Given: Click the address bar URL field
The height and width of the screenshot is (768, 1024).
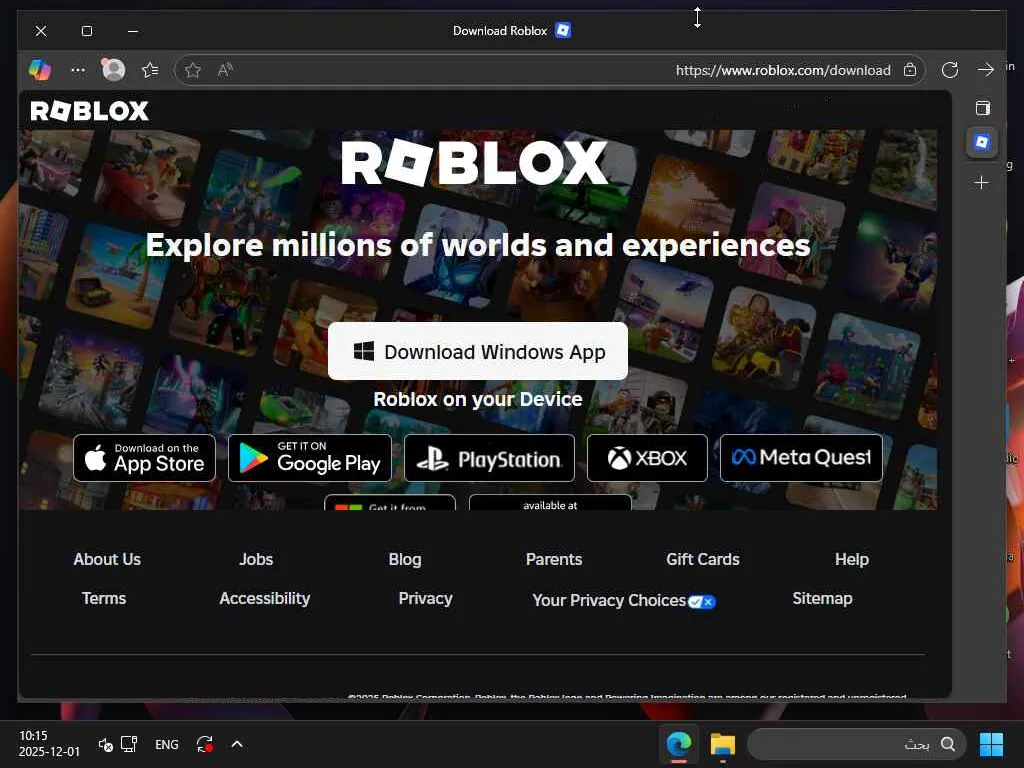Looking at the screenshot, I should click(x=550, y=70).
